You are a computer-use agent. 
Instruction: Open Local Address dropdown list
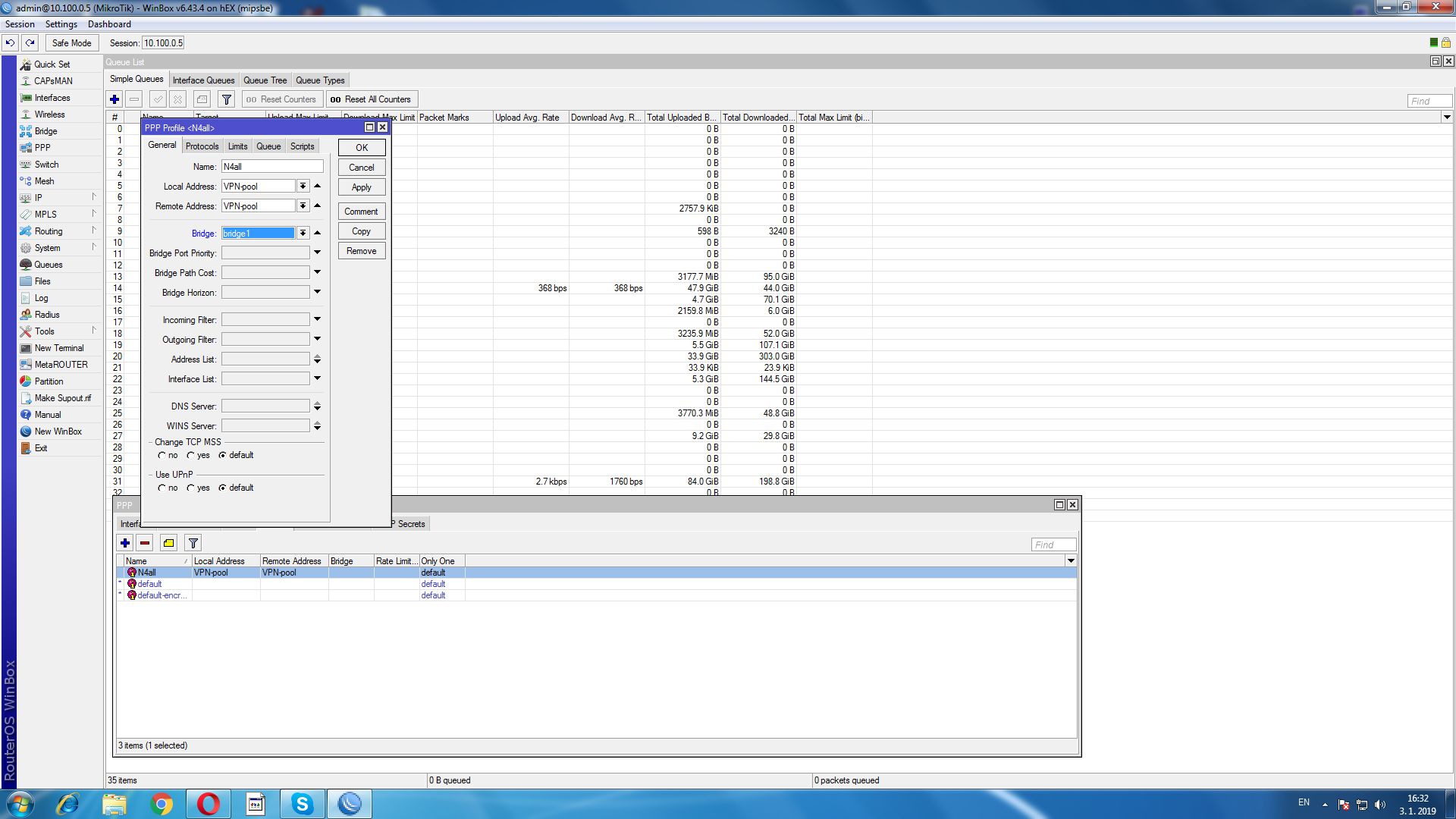[303, 187]
